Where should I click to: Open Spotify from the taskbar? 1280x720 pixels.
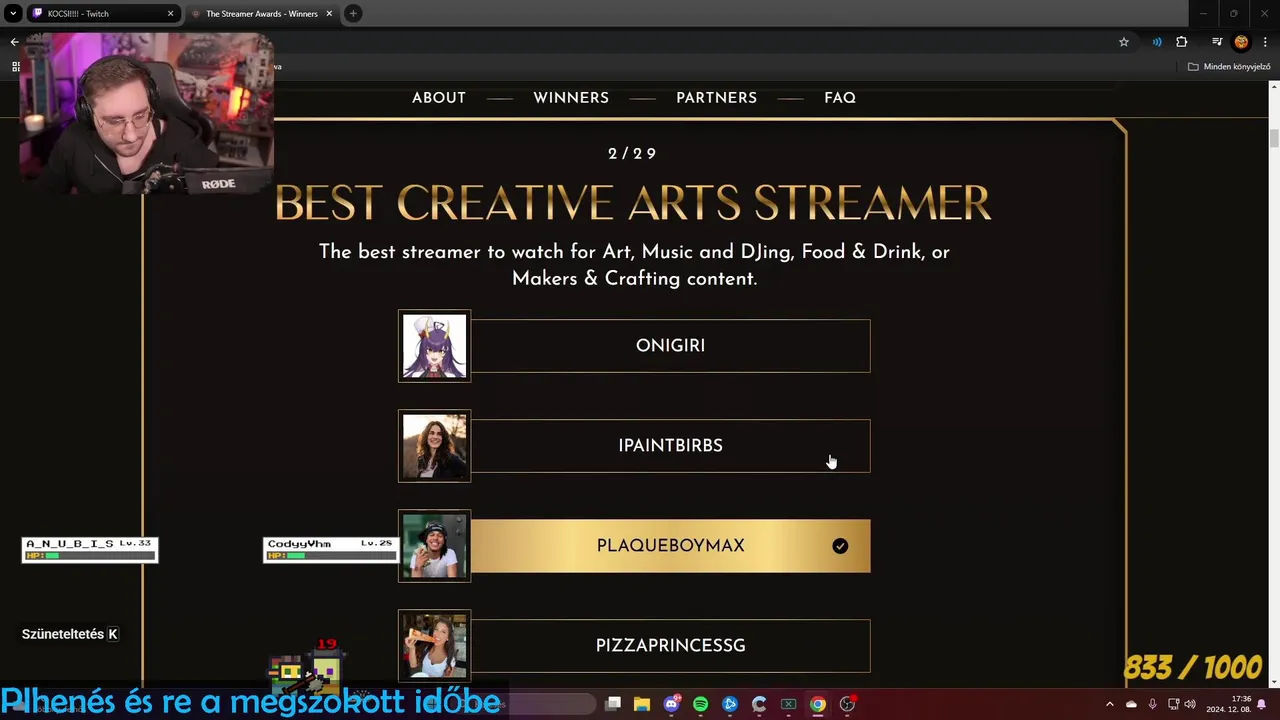pyautogui.click(x=700, y=704)
